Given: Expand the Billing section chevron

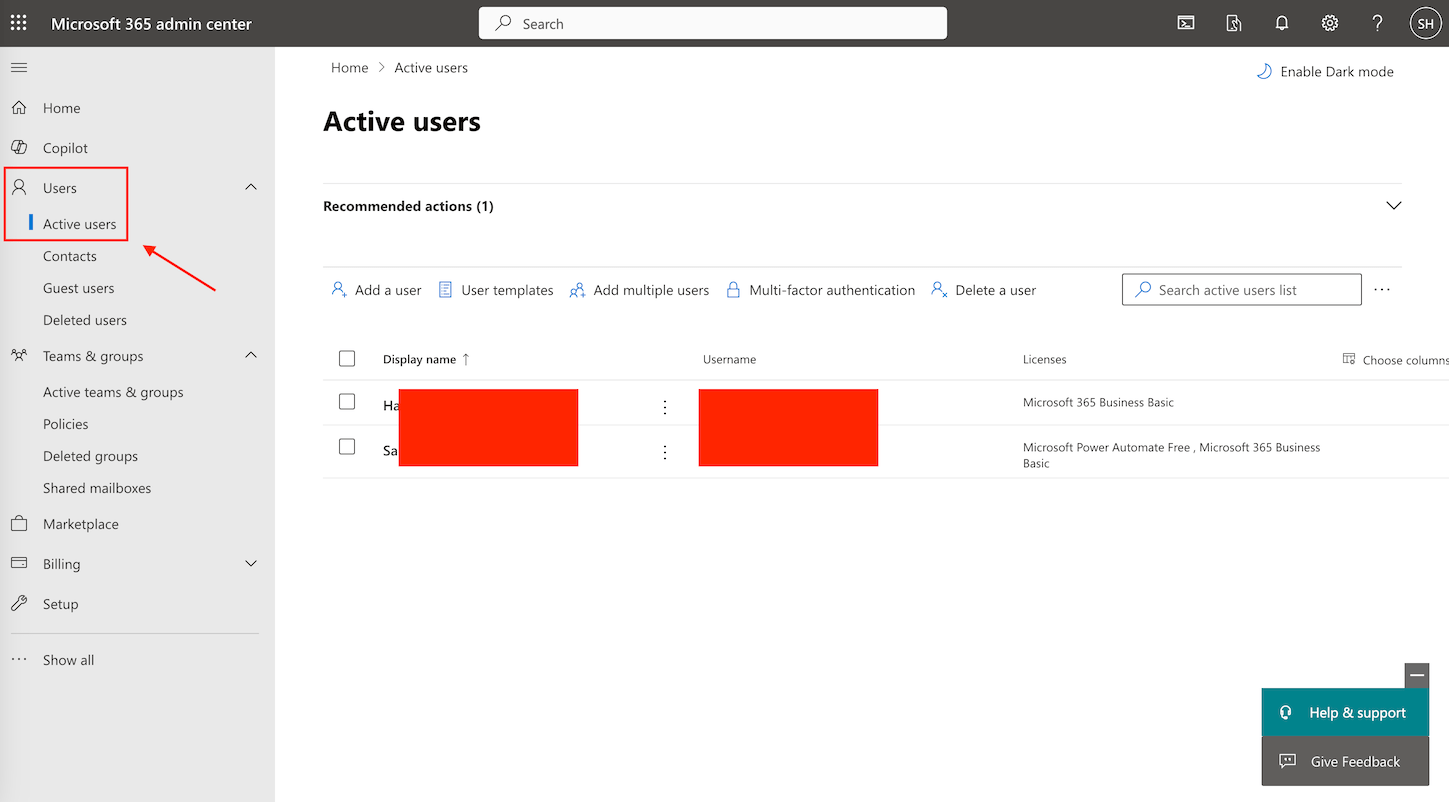Looking at the screenshot, I should tap(251, 563).
